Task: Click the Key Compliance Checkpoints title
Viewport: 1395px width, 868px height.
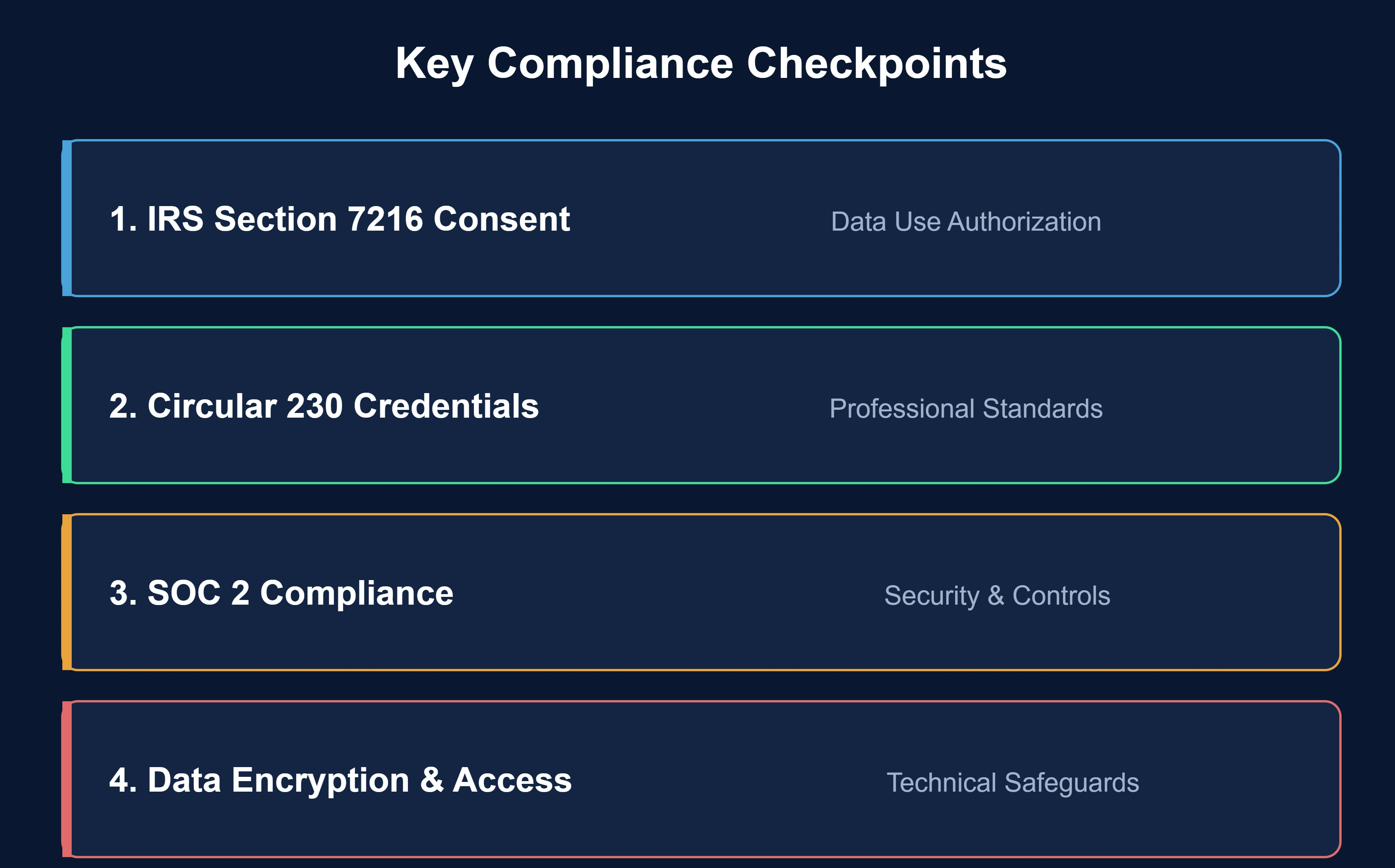Action: [x=701, y=64]
